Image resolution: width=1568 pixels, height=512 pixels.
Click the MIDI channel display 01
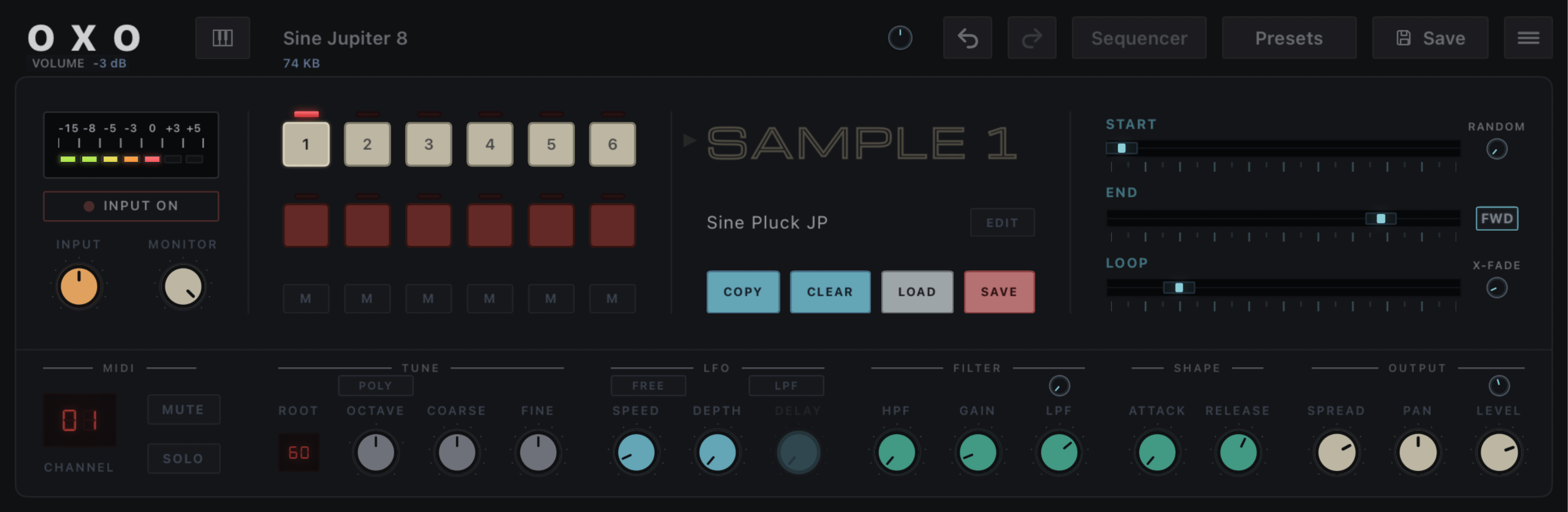tap(79, 420)
